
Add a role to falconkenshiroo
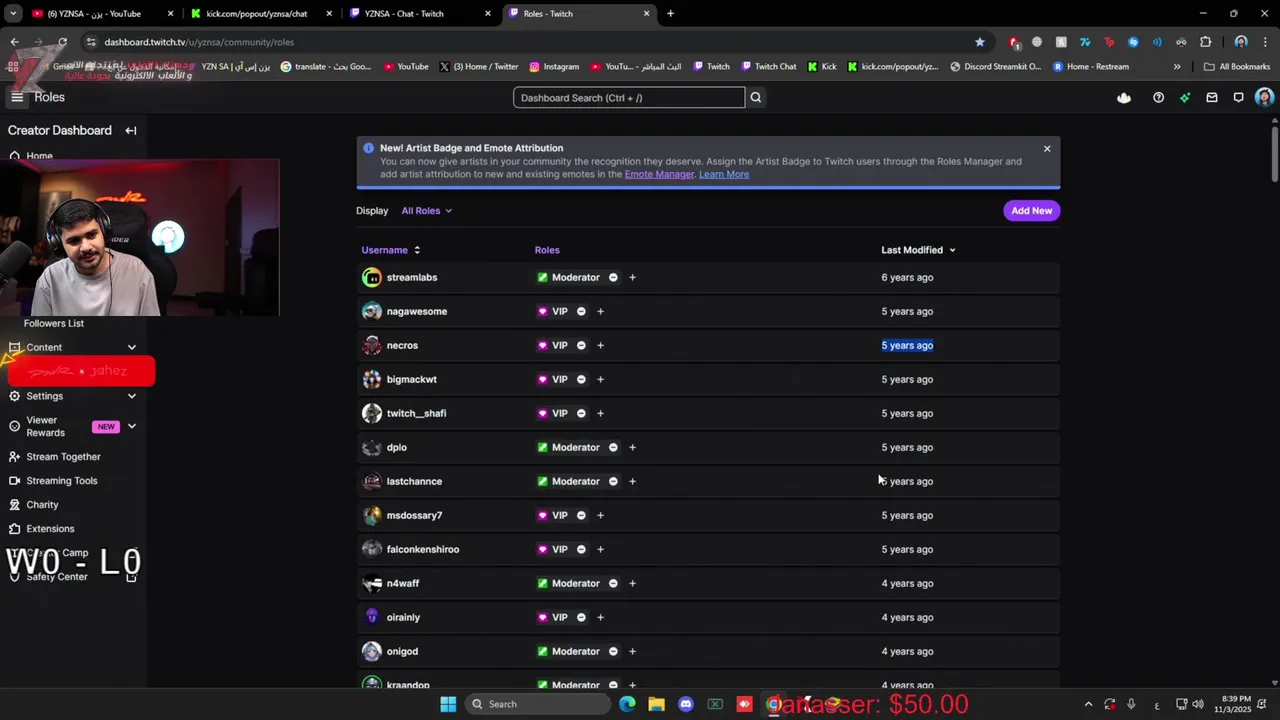pos(600,549)
